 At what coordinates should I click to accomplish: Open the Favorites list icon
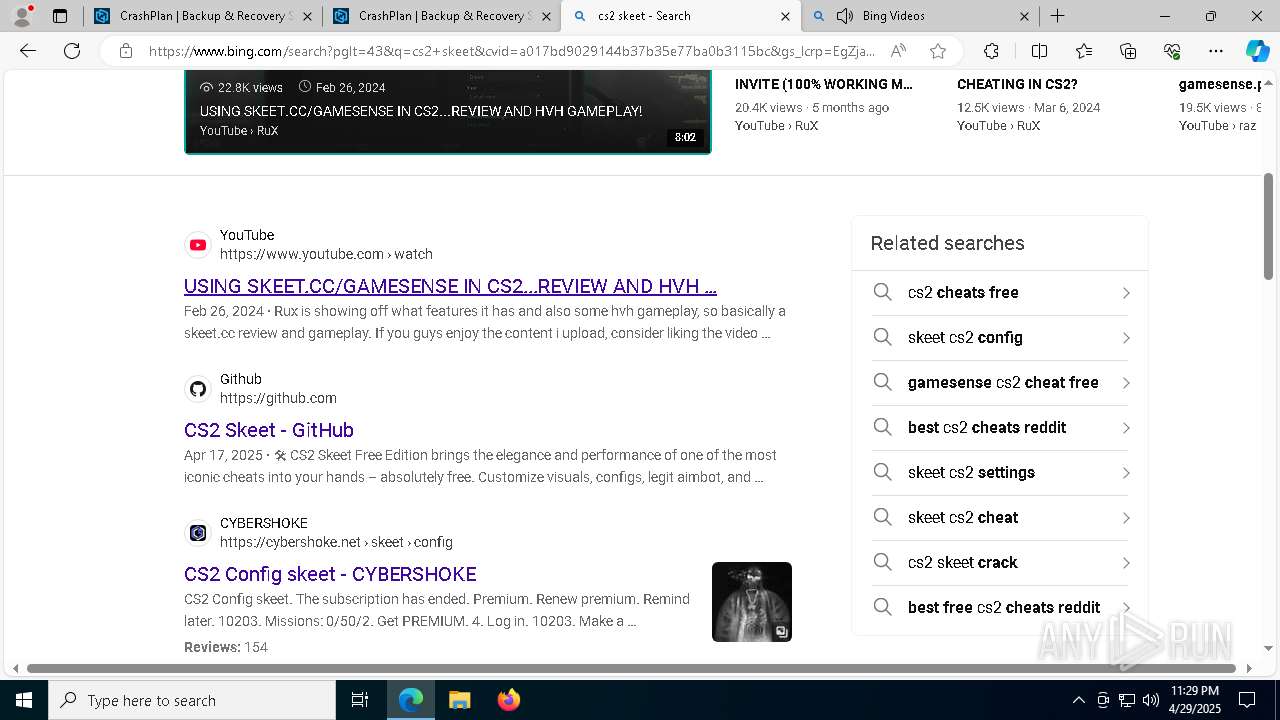[1084, 51]
